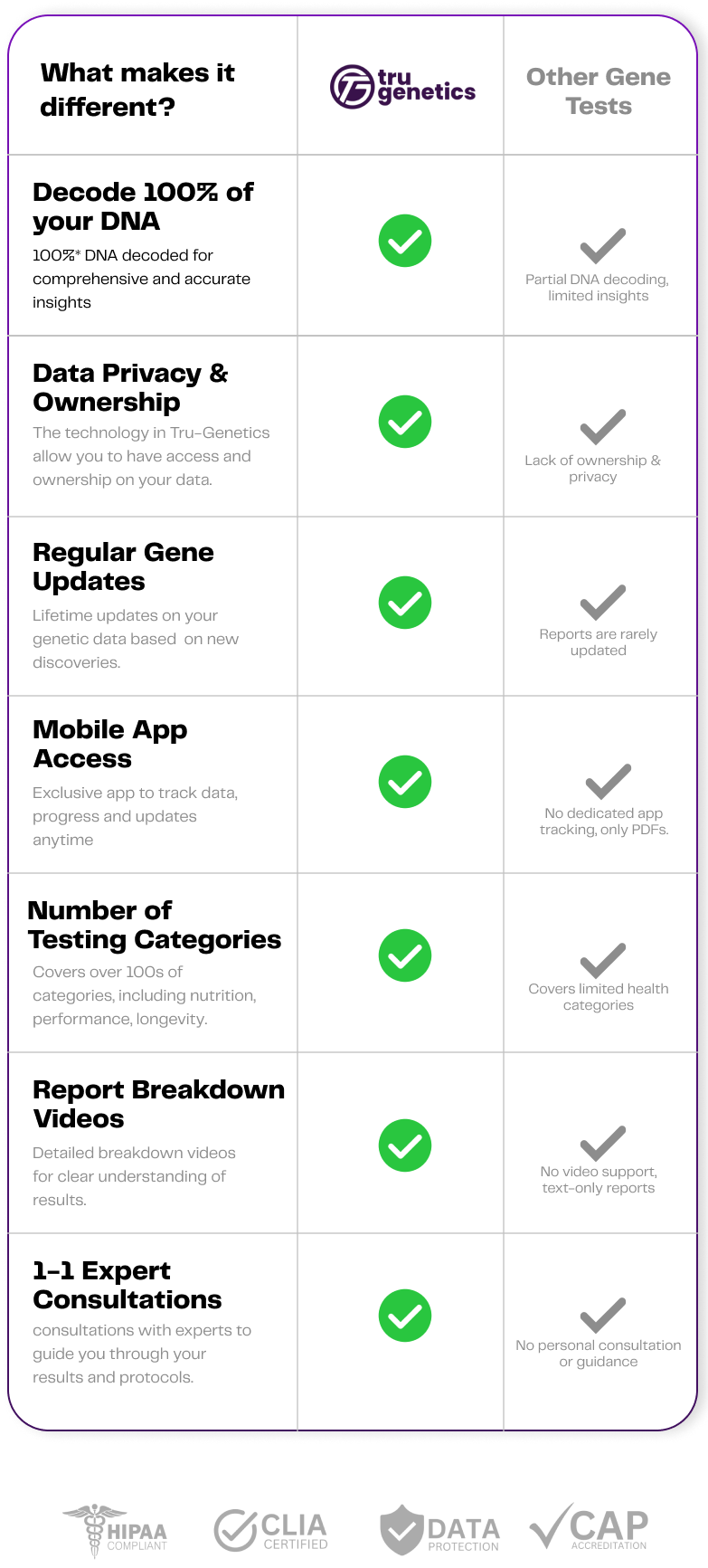Click the tru genetics logo
Viewport: 708px width, 1568px height.
pos(402,87)
